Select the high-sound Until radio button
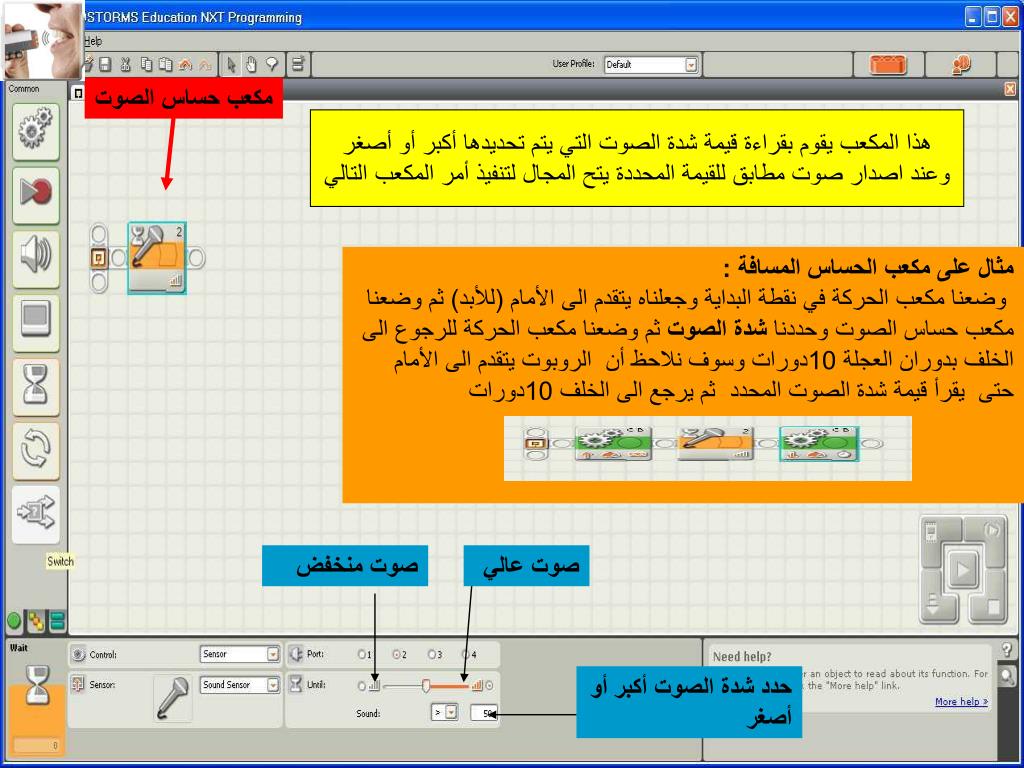This screenshot has height=768, width=1024. pos(489,686)
